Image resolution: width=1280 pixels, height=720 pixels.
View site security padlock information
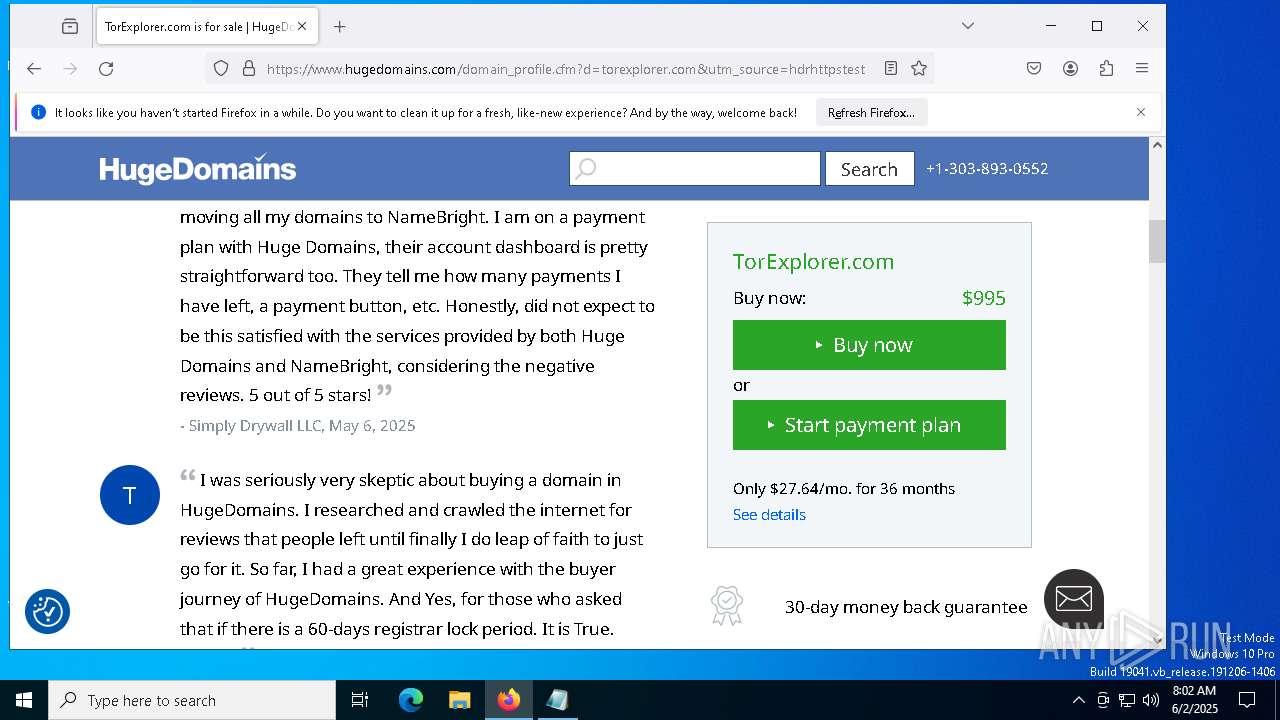point(249,68)
